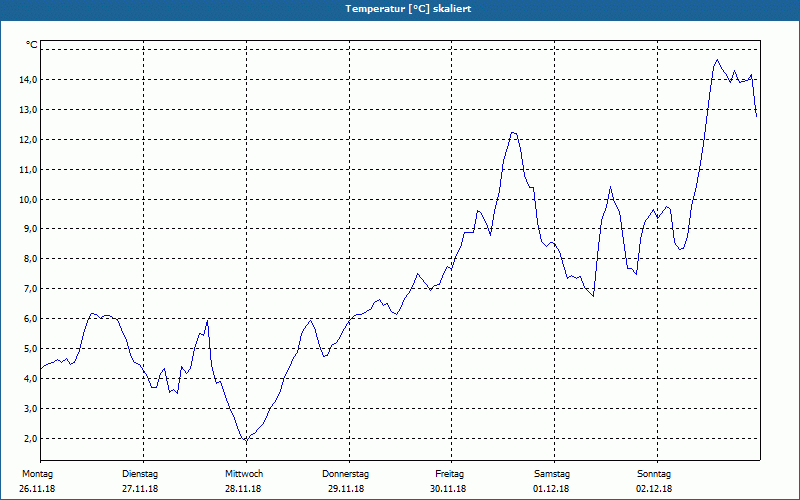The width and height of the screenshot is (800, 500).
Task: Click the Mittwoch day label
Action: click(x=244, y=474)
